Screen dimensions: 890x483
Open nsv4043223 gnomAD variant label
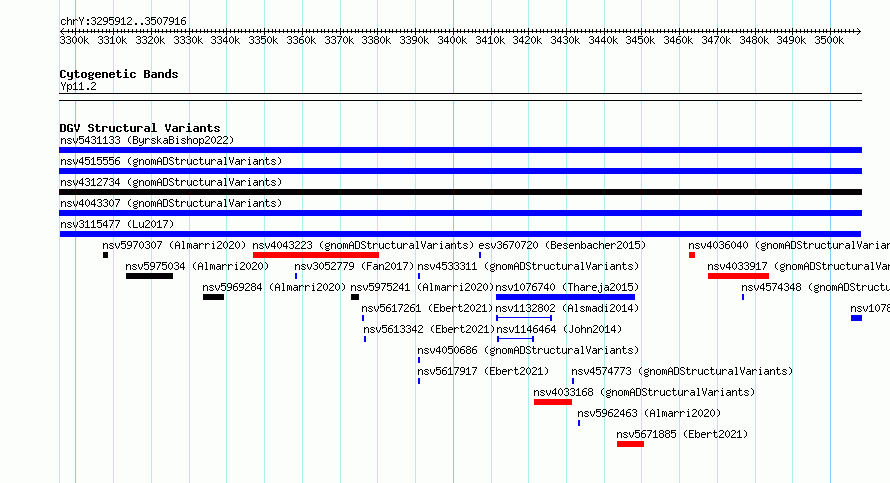[363, 245]
